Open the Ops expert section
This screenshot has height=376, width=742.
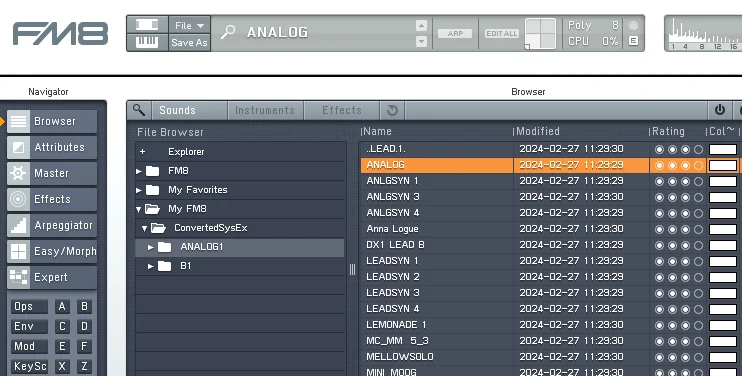coord(29,306)
